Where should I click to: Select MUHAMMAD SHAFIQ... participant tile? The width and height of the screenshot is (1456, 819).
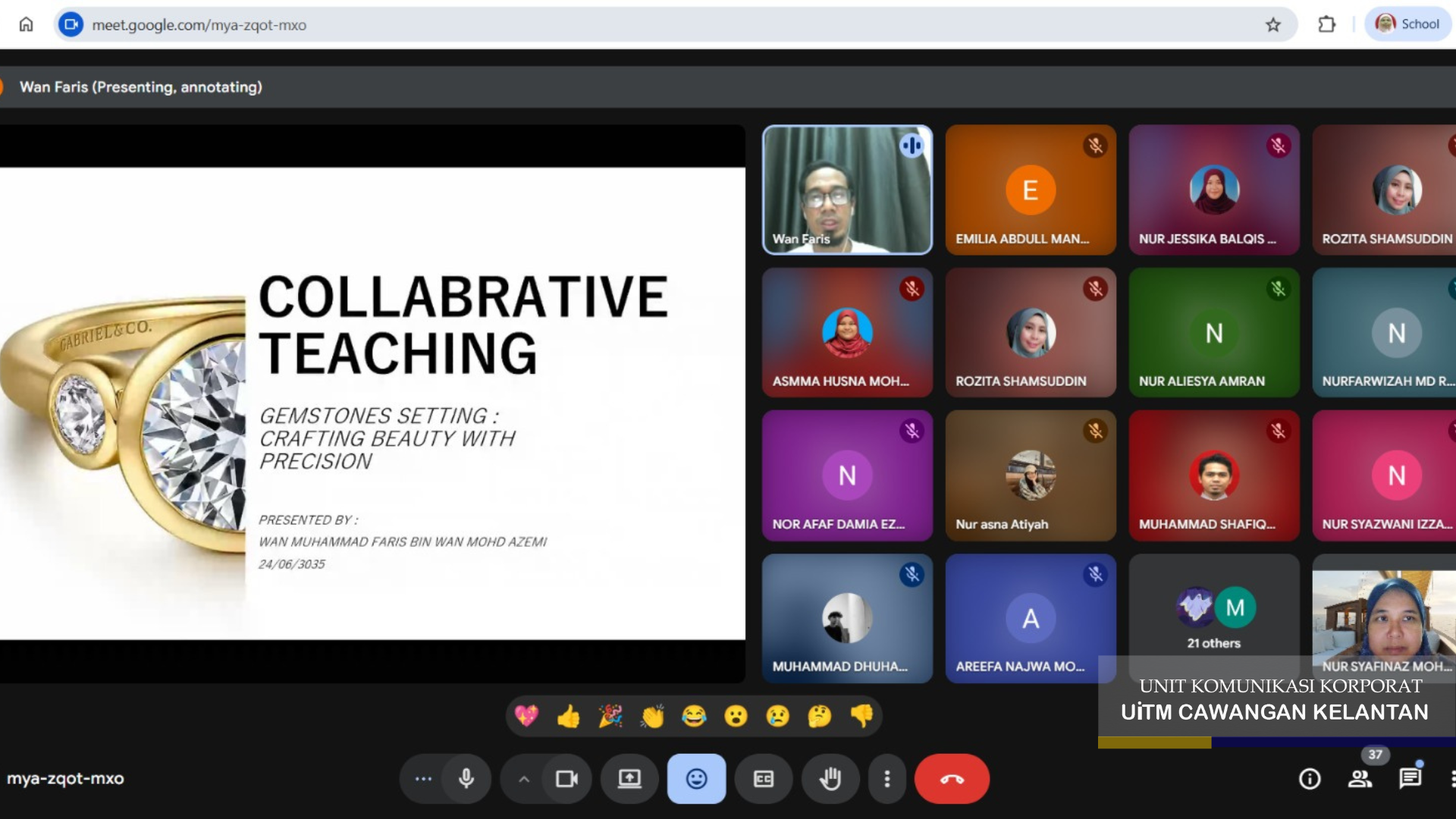[1214, 475]
